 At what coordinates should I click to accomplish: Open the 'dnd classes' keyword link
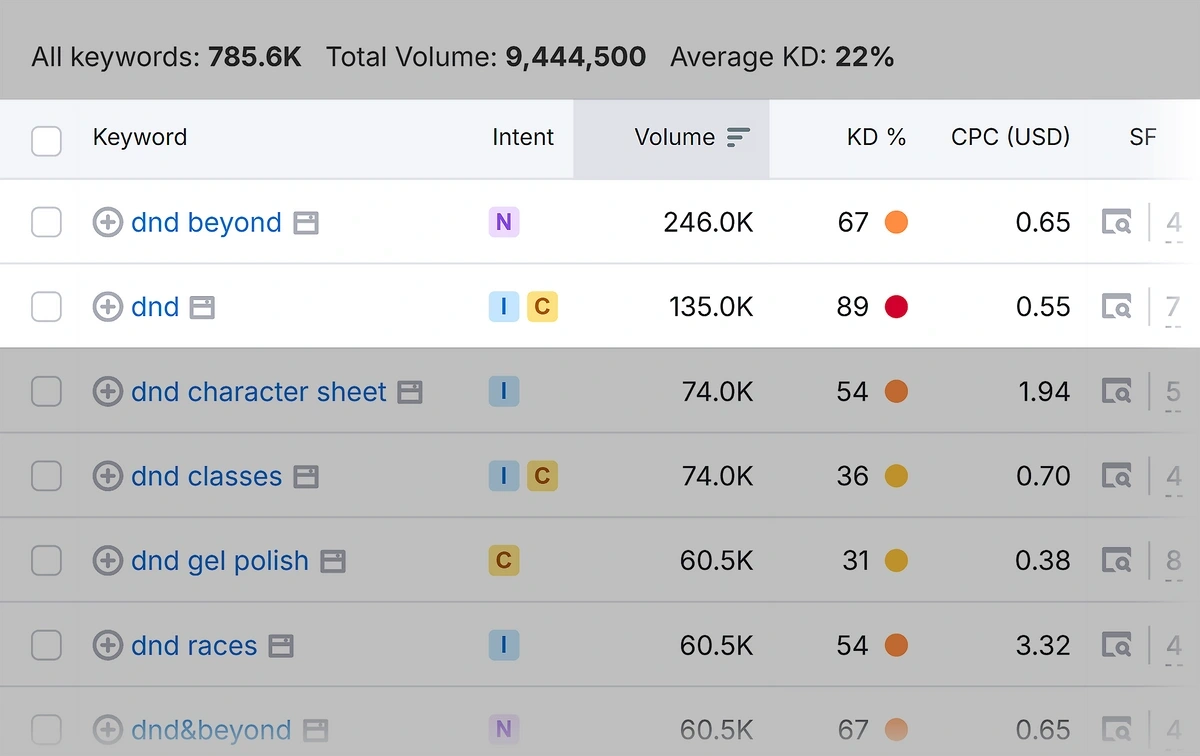206,476
